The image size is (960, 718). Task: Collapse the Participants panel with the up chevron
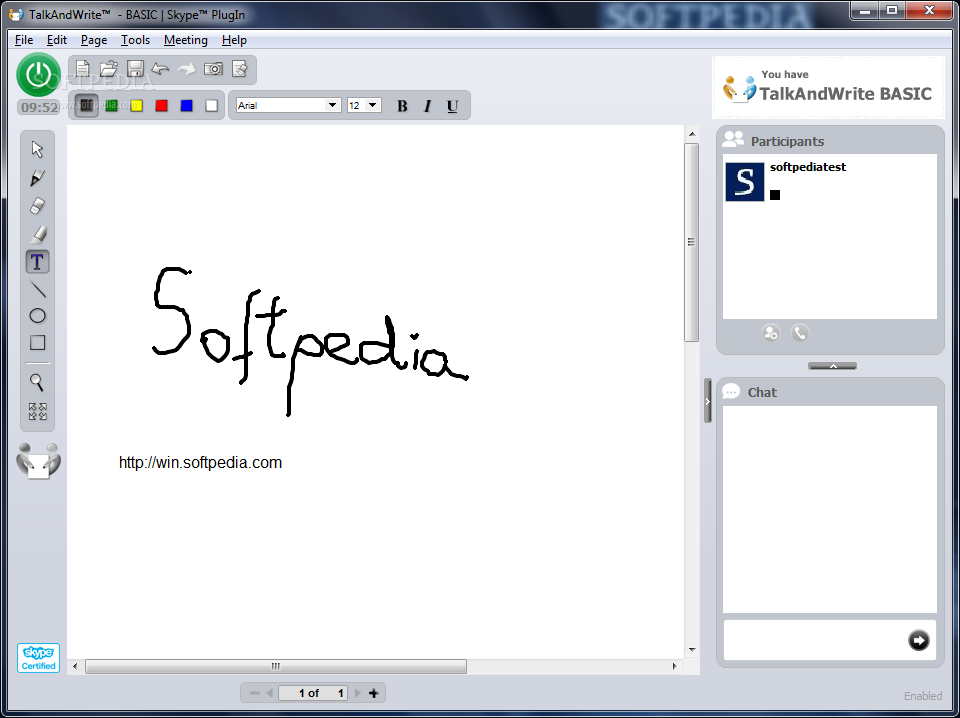[833, 366]
